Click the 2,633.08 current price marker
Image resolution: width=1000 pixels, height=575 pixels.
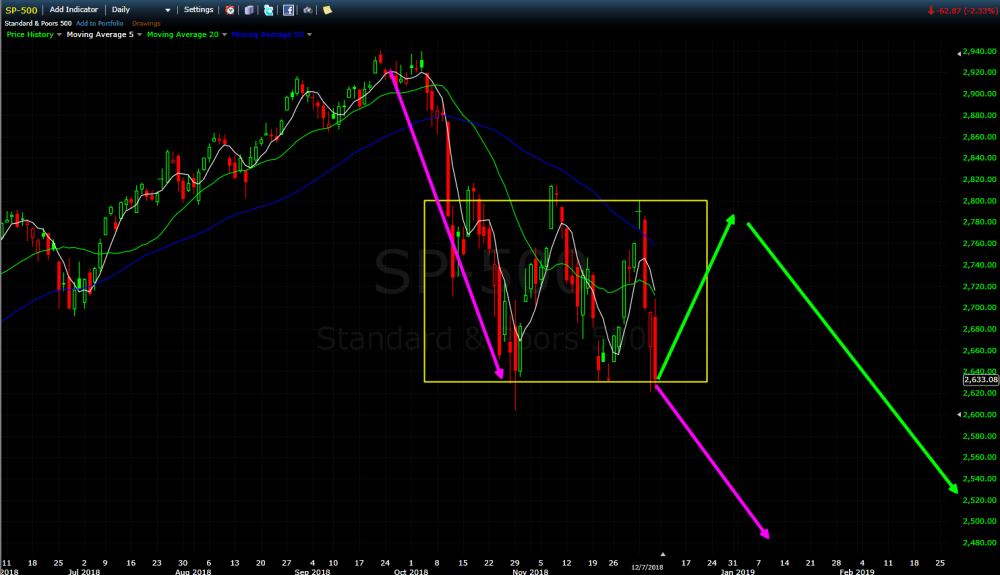click(x=979, y=379)
